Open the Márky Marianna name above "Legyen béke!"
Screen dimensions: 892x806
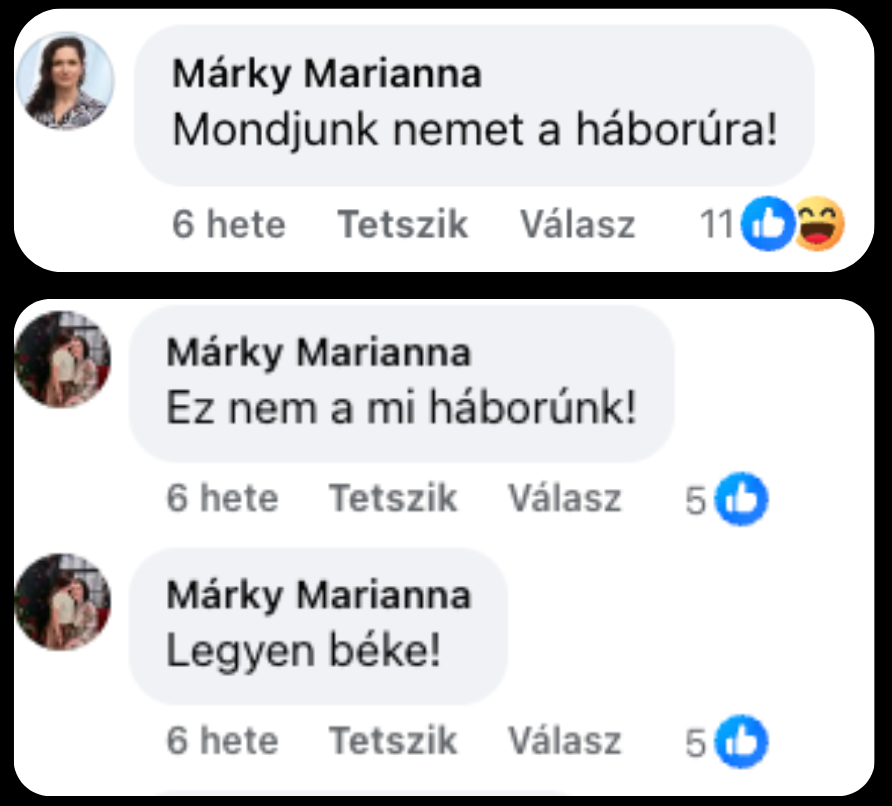(319, 596)
